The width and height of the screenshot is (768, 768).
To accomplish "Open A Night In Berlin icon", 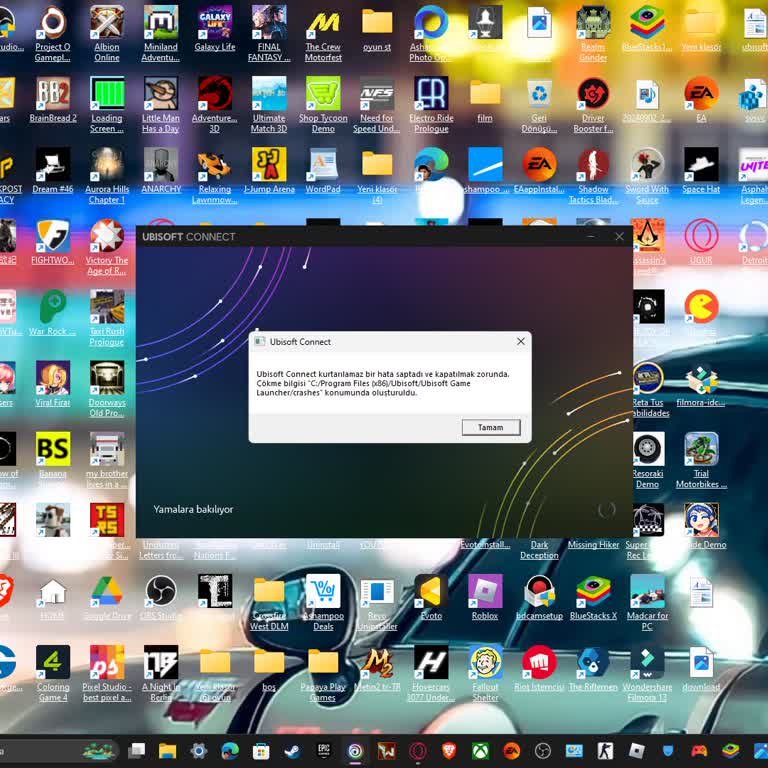I will click(161, 673).
